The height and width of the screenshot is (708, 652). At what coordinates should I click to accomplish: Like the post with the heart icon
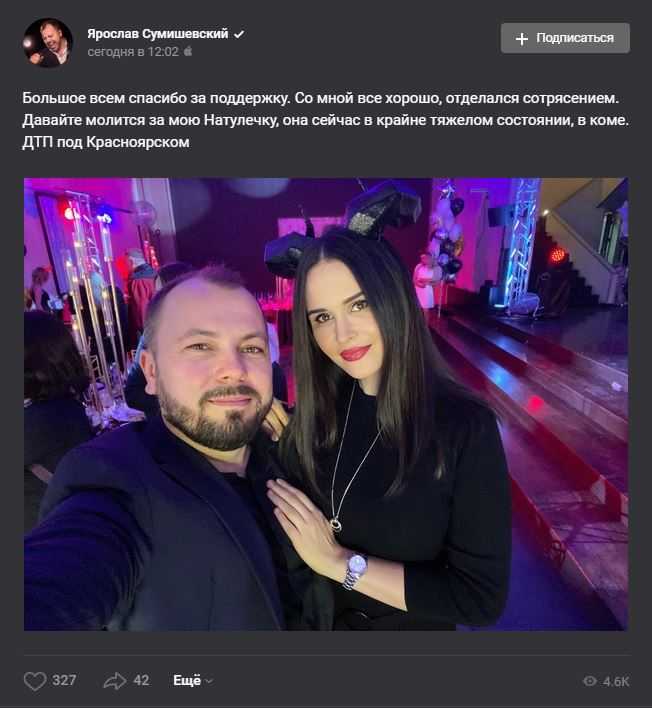[x=35, y=681]
